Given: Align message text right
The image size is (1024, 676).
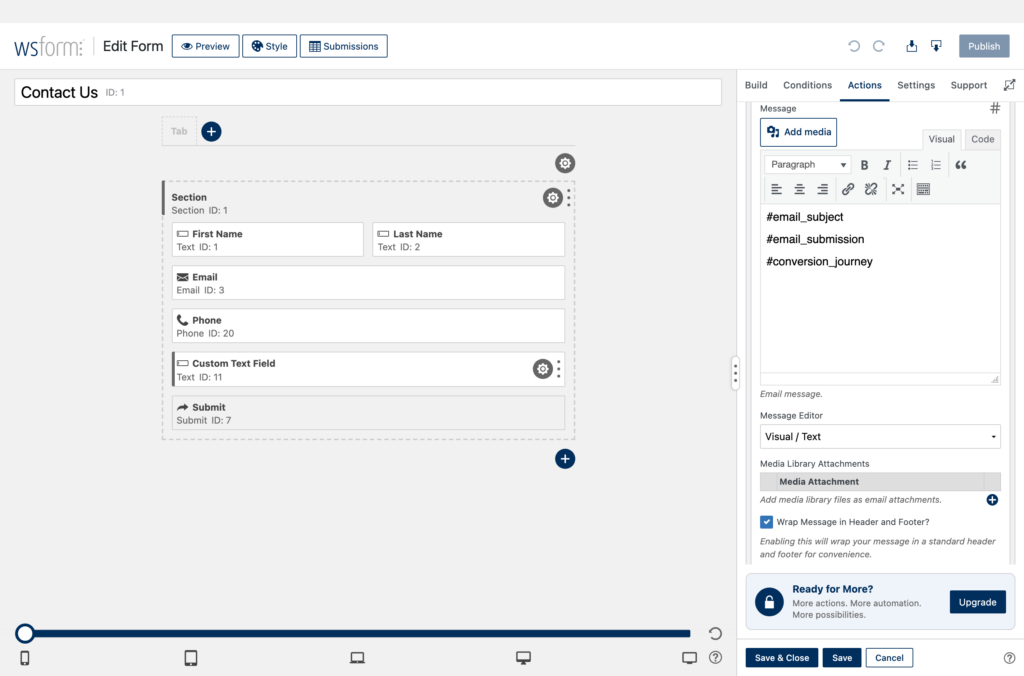Looking at the screenshot, I should [x=823, y=189].
